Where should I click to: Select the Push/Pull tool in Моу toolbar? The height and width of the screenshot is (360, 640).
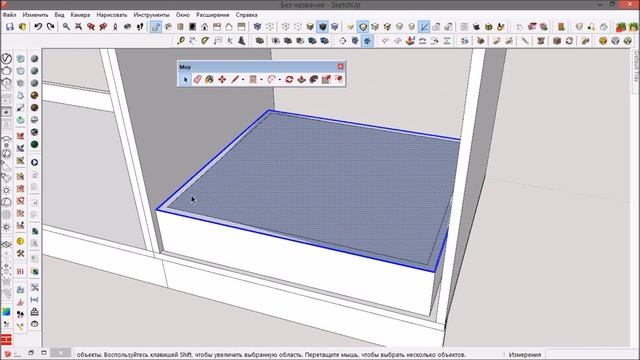point(301,80)
